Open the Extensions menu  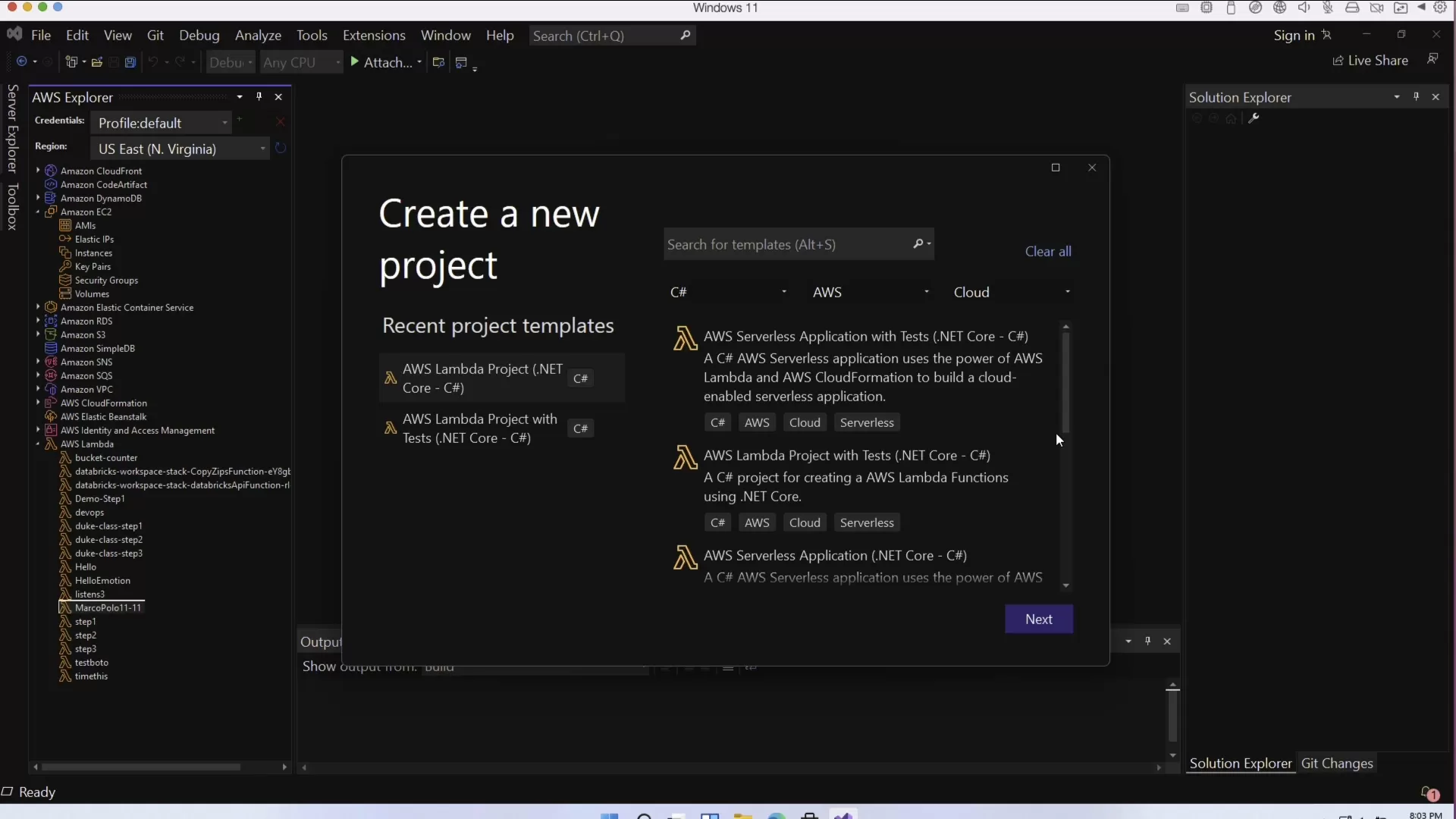[x=374, y=36]
